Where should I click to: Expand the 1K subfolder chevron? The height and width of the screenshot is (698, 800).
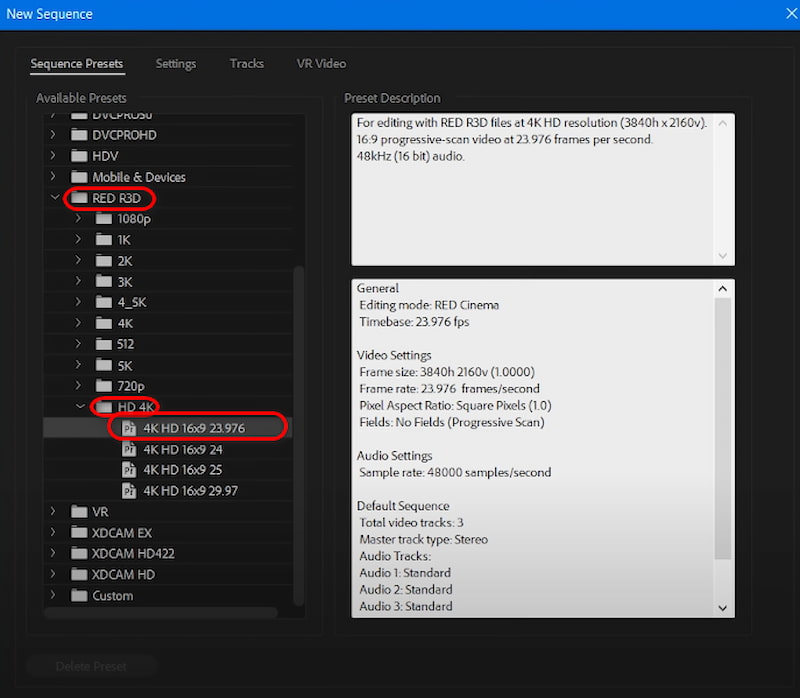[78, 239]
